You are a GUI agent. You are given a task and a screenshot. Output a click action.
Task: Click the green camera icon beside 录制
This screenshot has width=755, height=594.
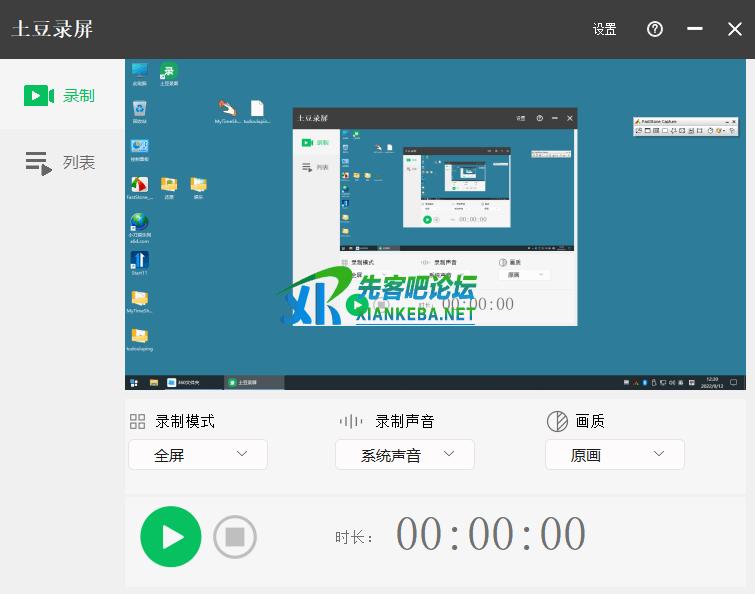click(x=38, y=95)
